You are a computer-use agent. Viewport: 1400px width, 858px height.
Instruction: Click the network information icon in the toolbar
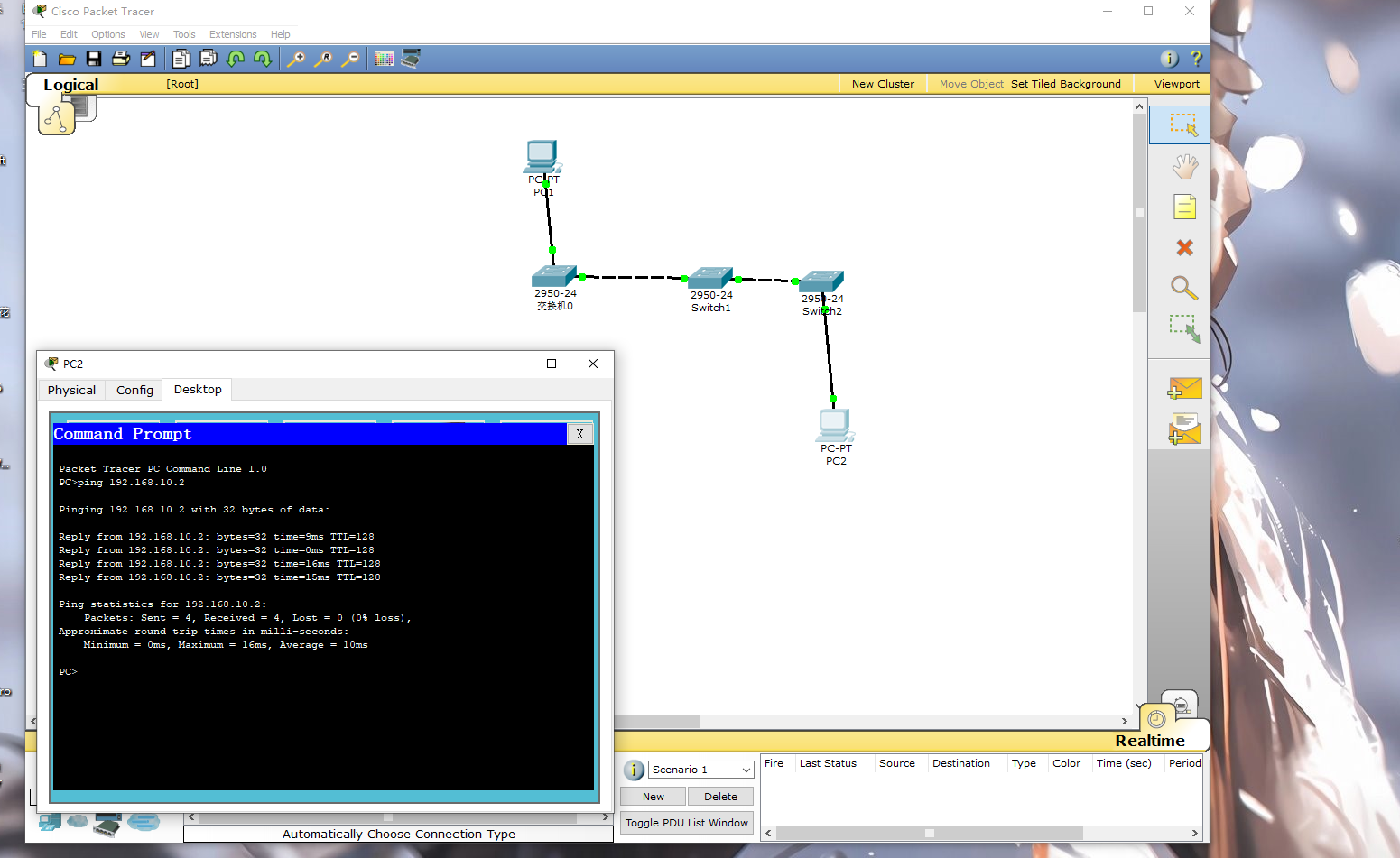[1169, 59]
